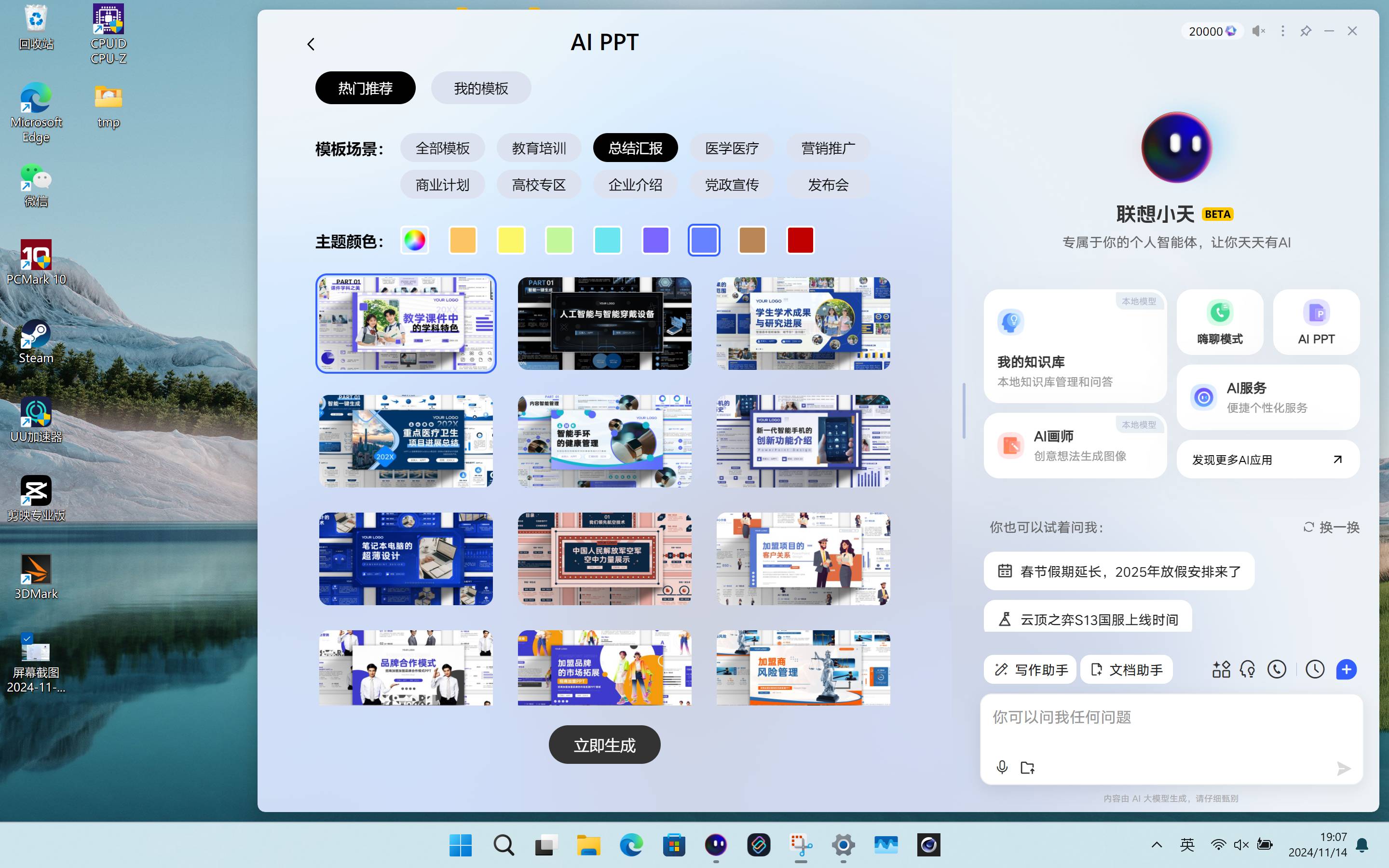Image resolution: width=1389 pixels, height=868 pixels.
Task: Switch to the 我的模板 tab
Action: 481,88
